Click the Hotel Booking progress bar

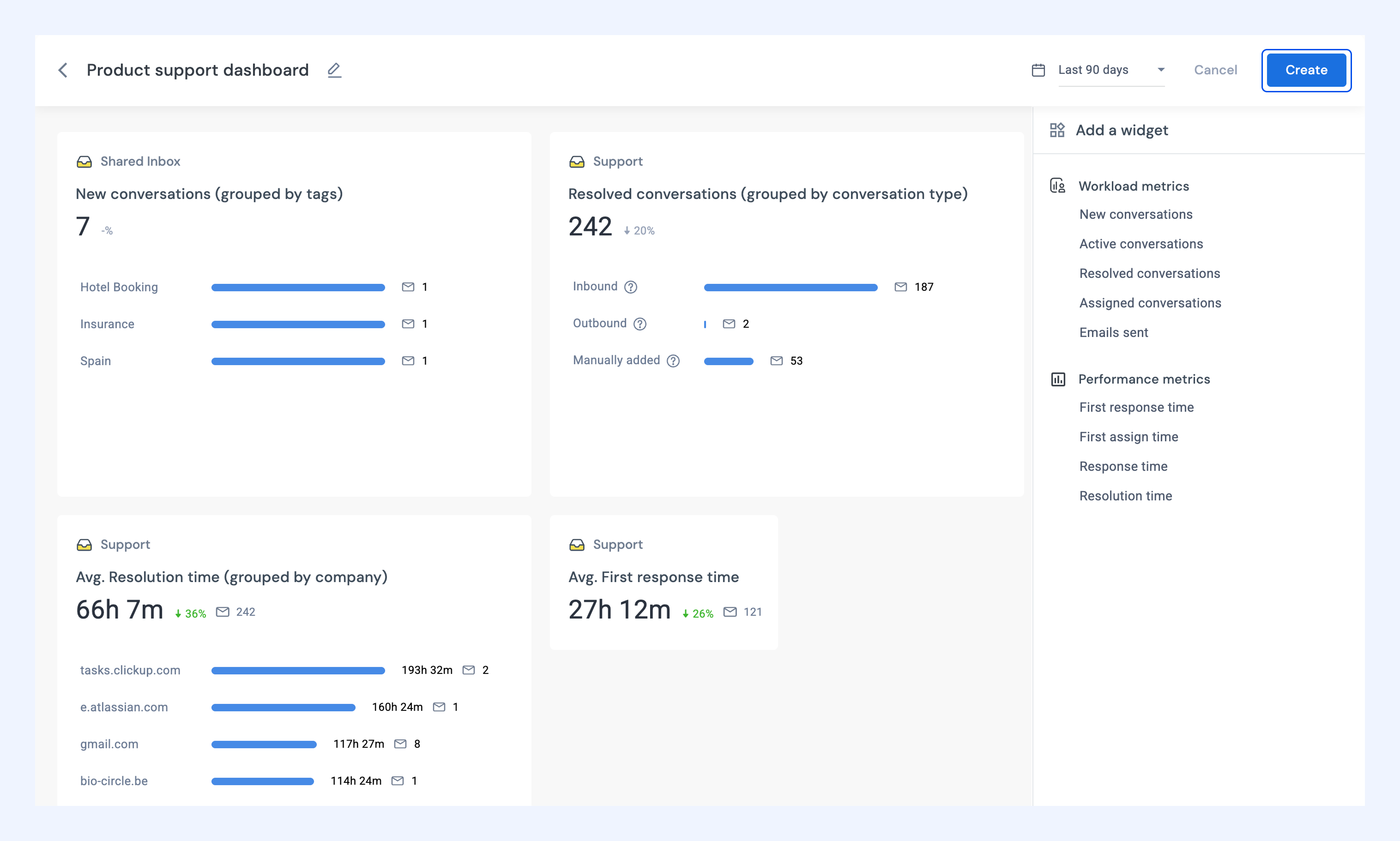click(x=298, y=287)
